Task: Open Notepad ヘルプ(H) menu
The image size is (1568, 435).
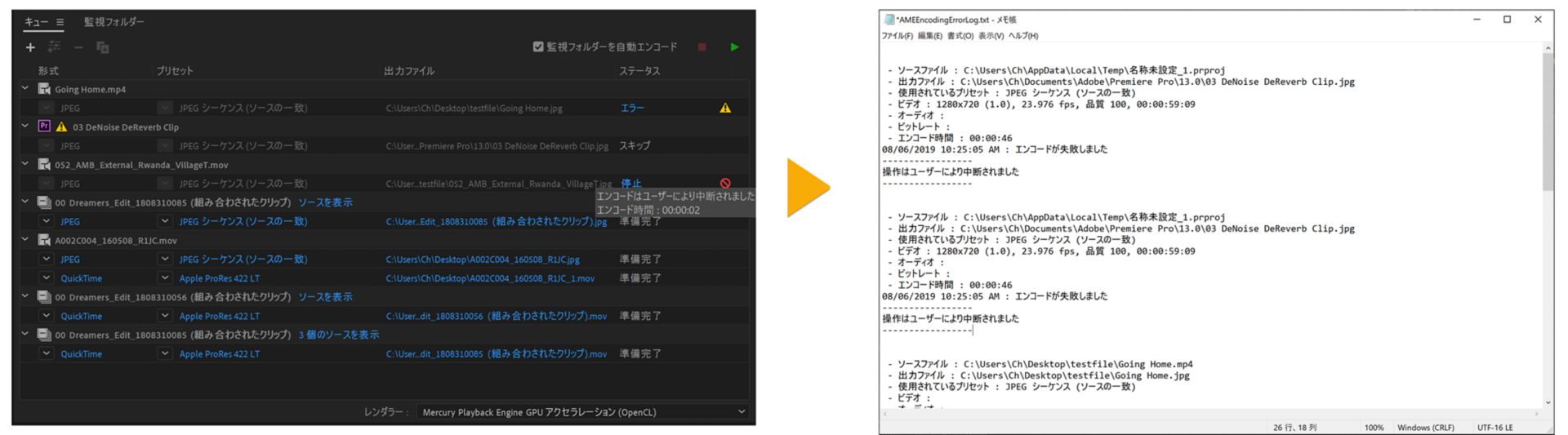Action: click(1023, 36)
